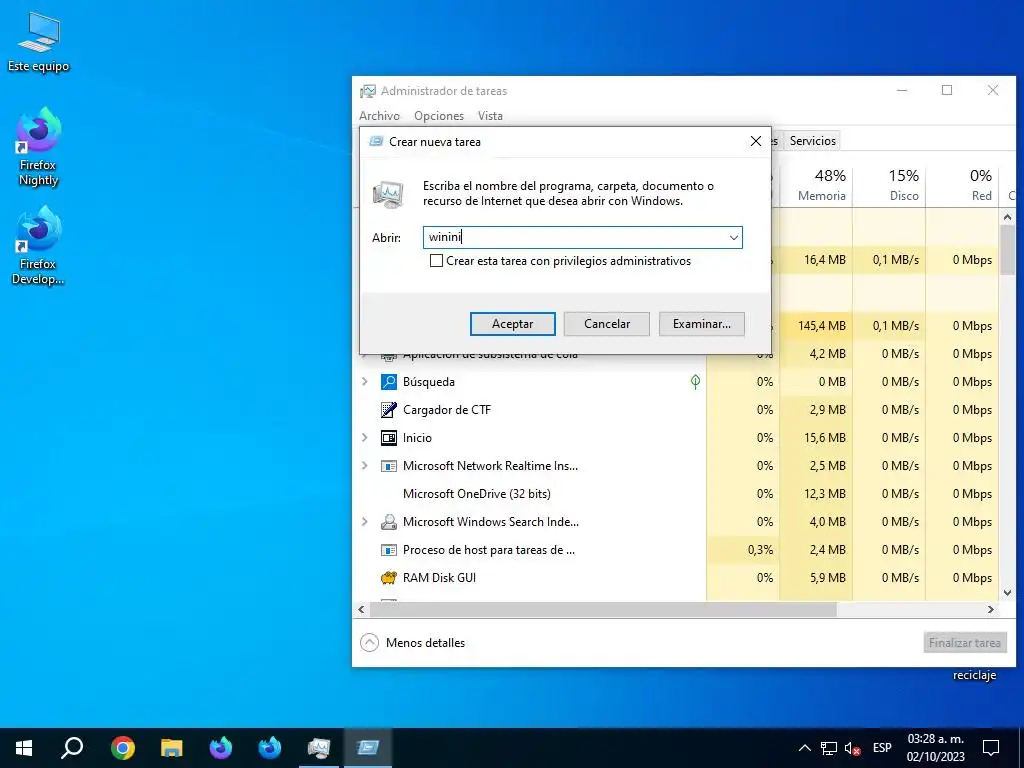Select the RAM Disk GUI row name
Viewport: 1024px width, 768px height.
(x=439, y=578)
